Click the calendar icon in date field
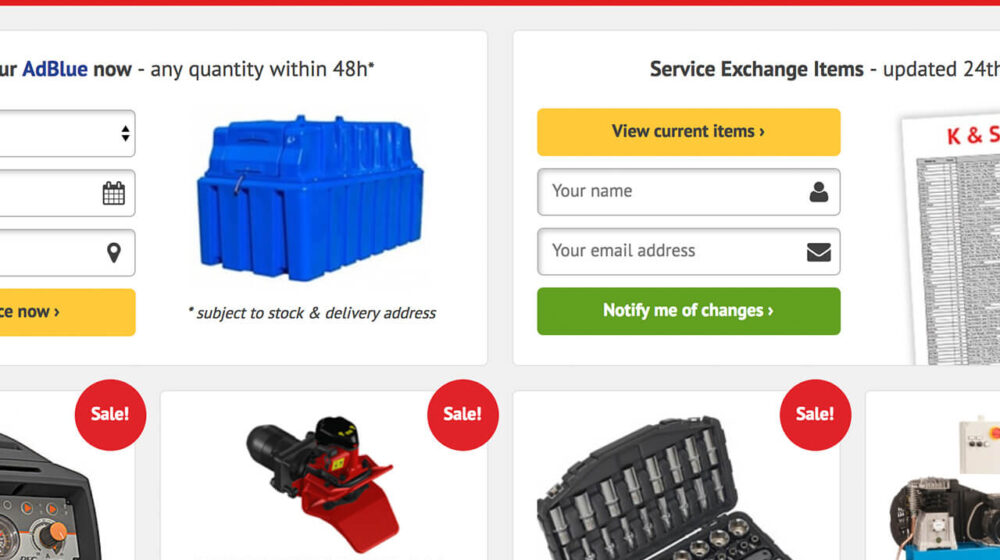Viewport: 1000px width, 560px height. coord(114,193)
